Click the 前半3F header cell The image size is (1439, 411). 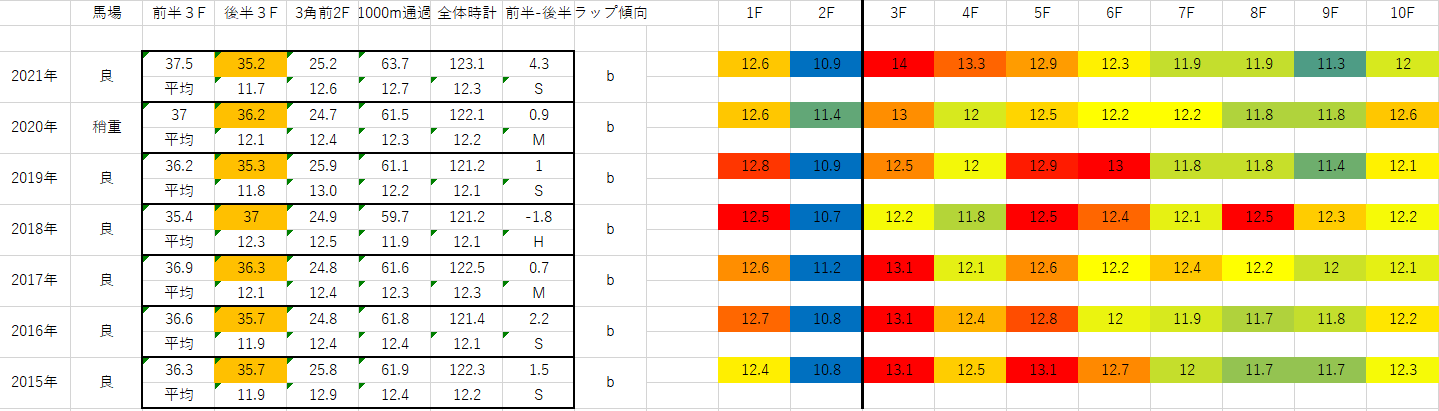point(178,14)
